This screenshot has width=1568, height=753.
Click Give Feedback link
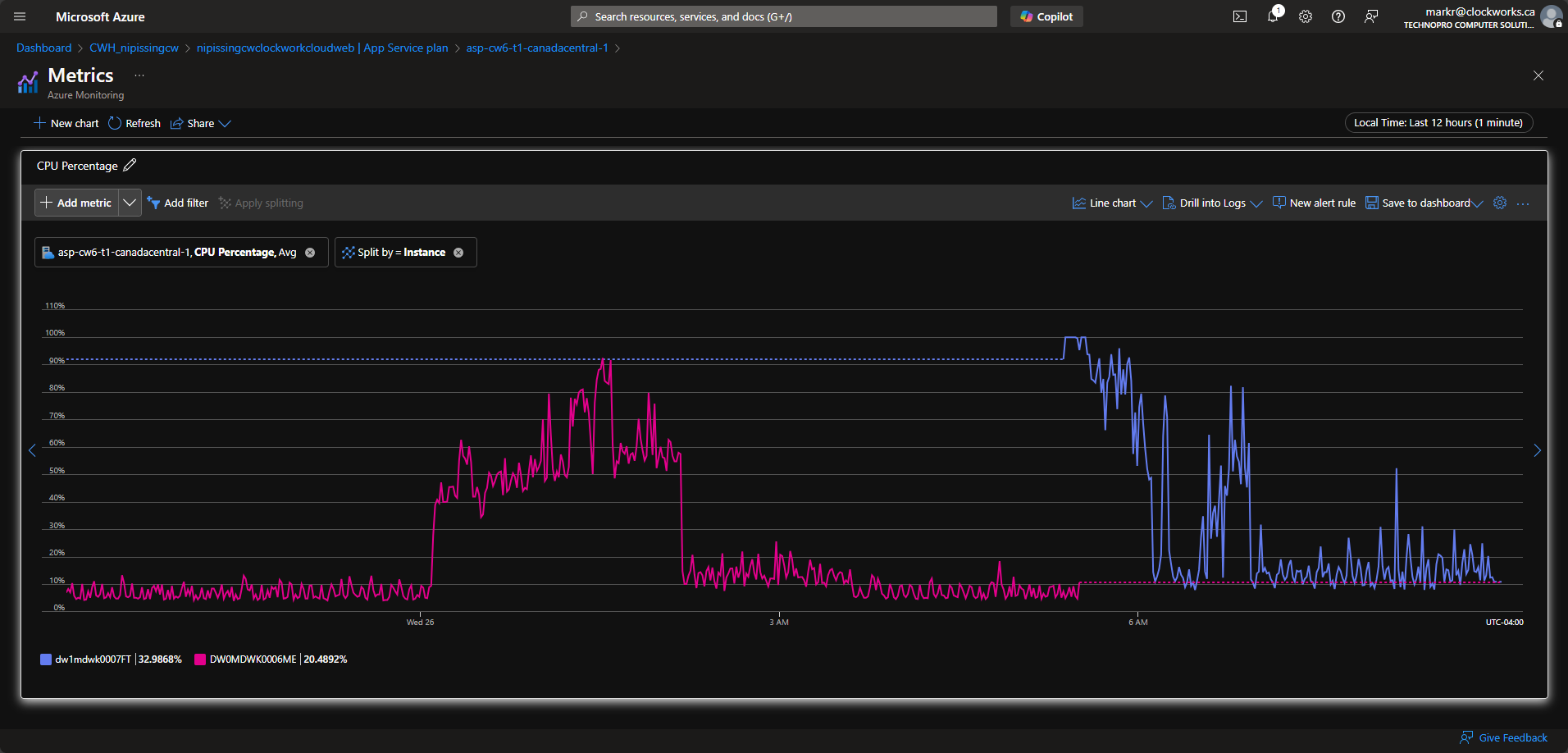[1503, 737]
